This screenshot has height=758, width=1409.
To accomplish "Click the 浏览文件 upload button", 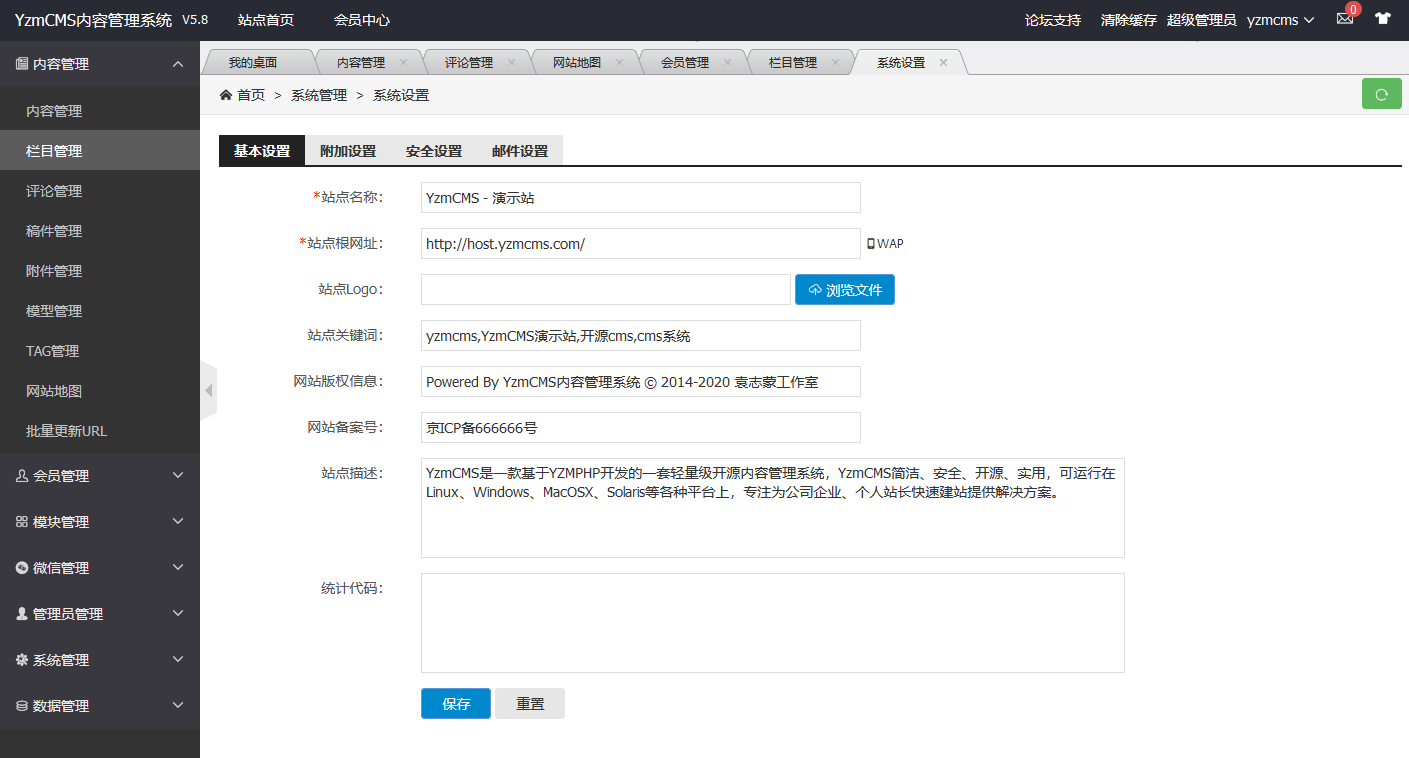I will click(845, 290).
